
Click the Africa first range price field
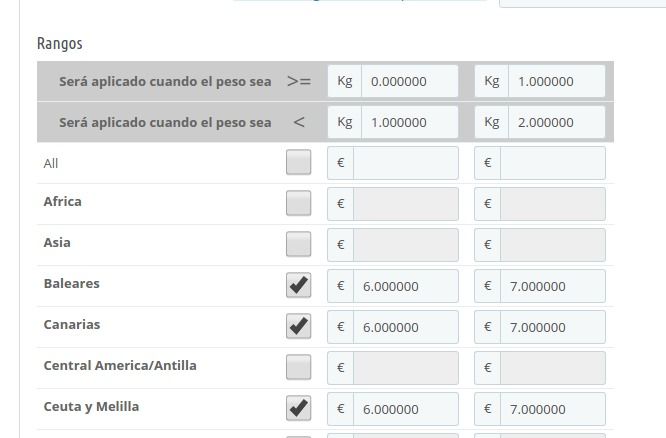click(406, 204)
